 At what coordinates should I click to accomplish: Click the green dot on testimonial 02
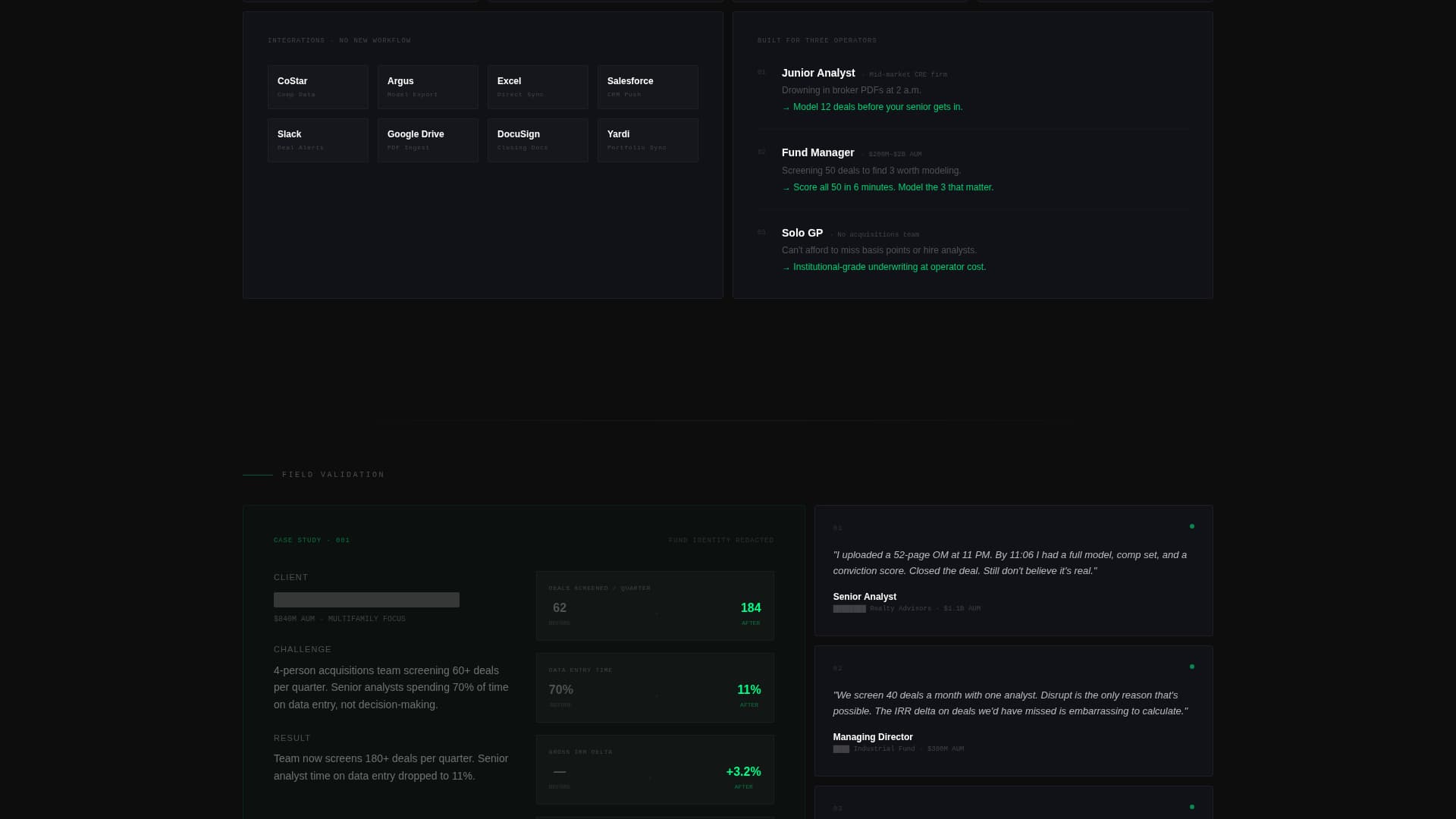[1192, 667]
